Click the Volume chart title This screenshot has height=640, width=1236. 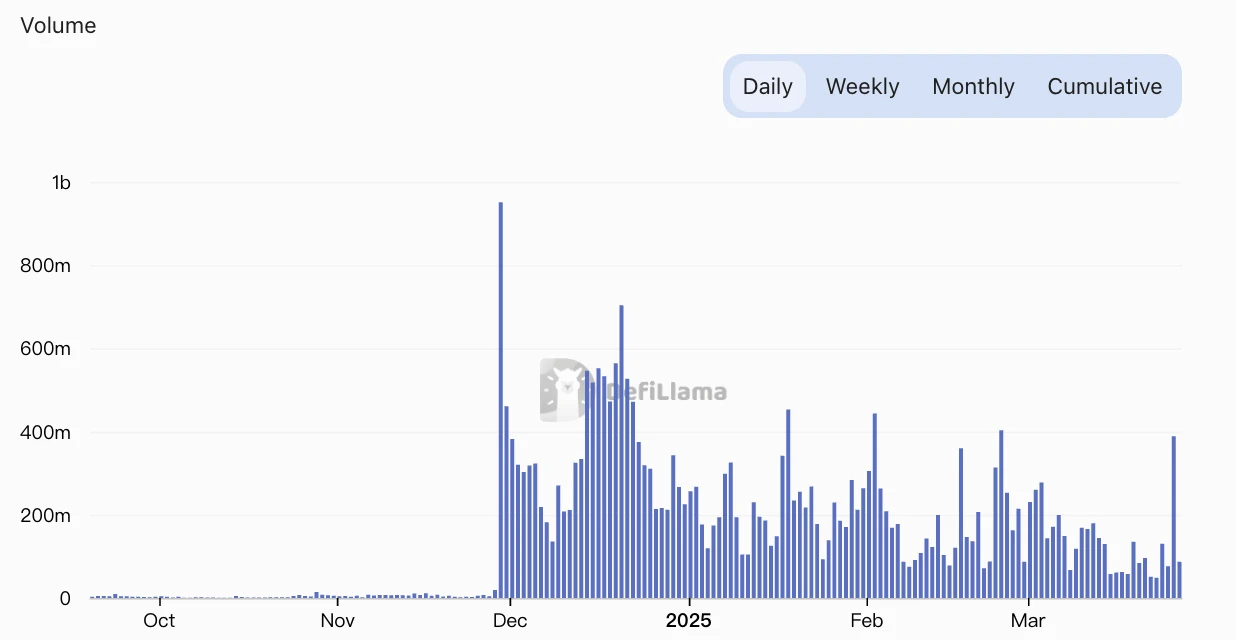pyautogui.click(x=58, y=26)
